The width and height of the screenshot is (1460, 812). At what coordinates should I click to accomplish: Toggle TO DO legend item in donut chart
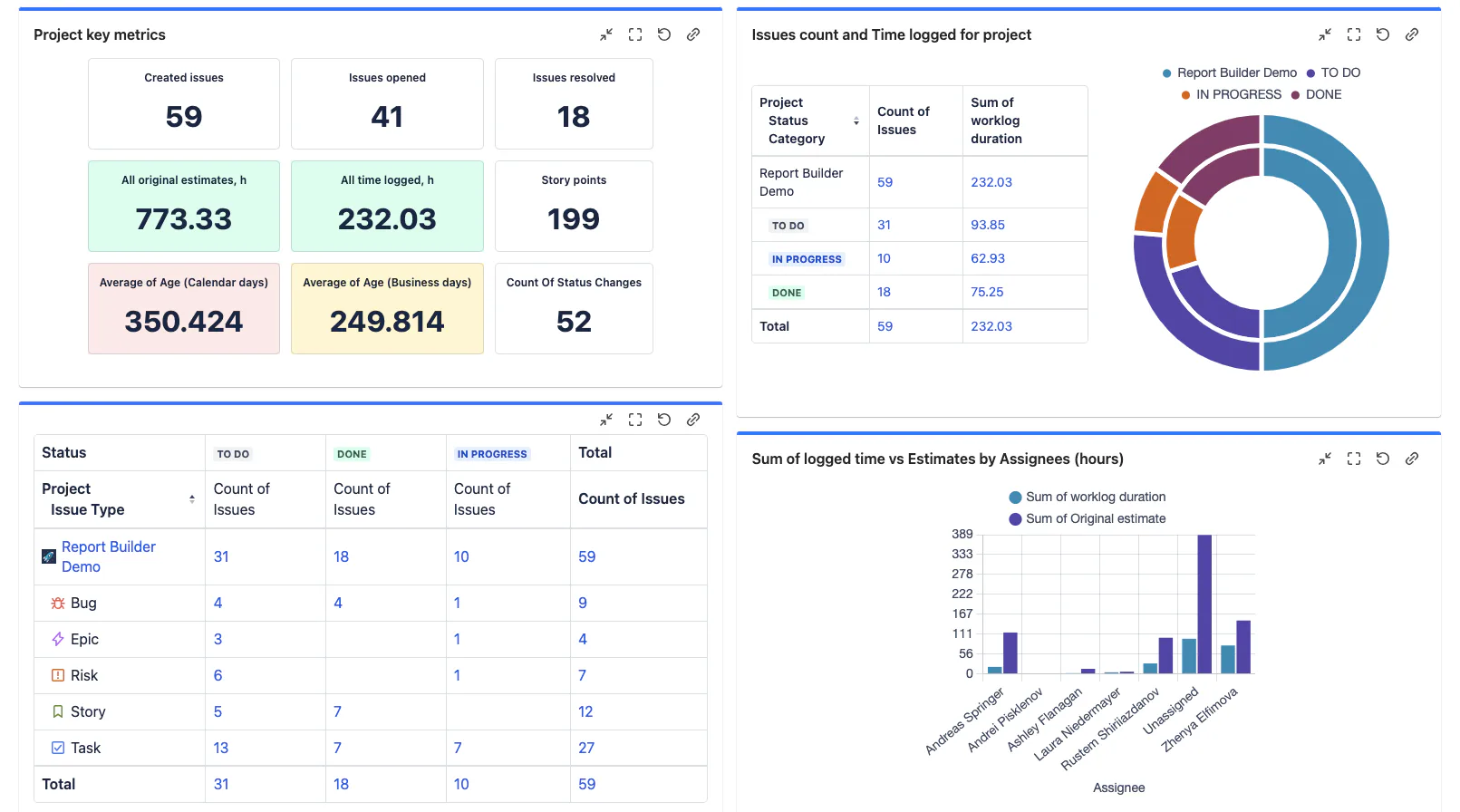(1333, 72)
